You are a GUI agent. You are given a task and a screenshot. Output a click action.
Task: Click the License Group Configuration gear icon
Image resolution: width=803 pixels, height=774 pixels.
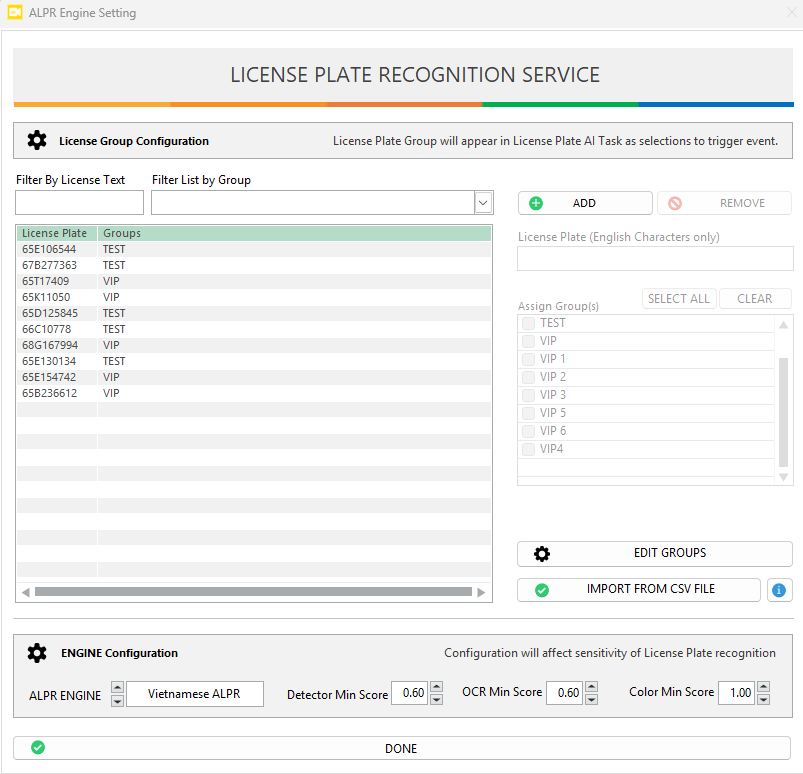coord(37,141)
